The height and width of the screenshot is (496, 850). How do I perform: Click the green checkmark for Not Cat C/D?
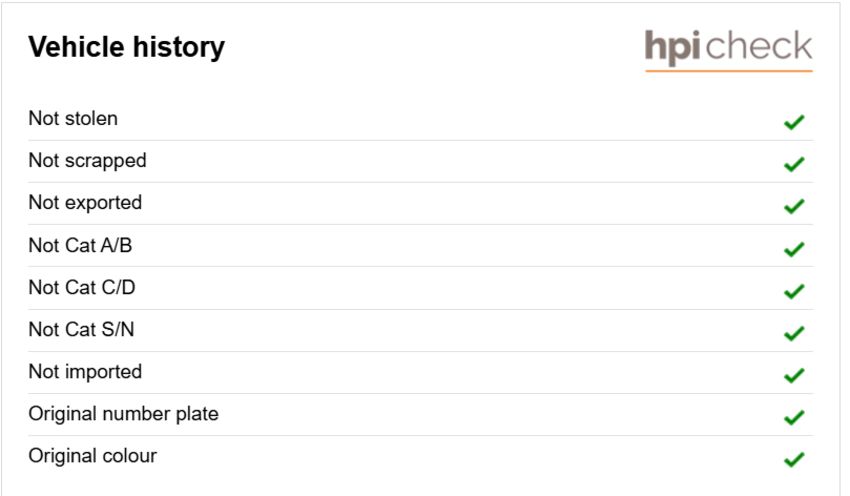[x=794, y=292]
